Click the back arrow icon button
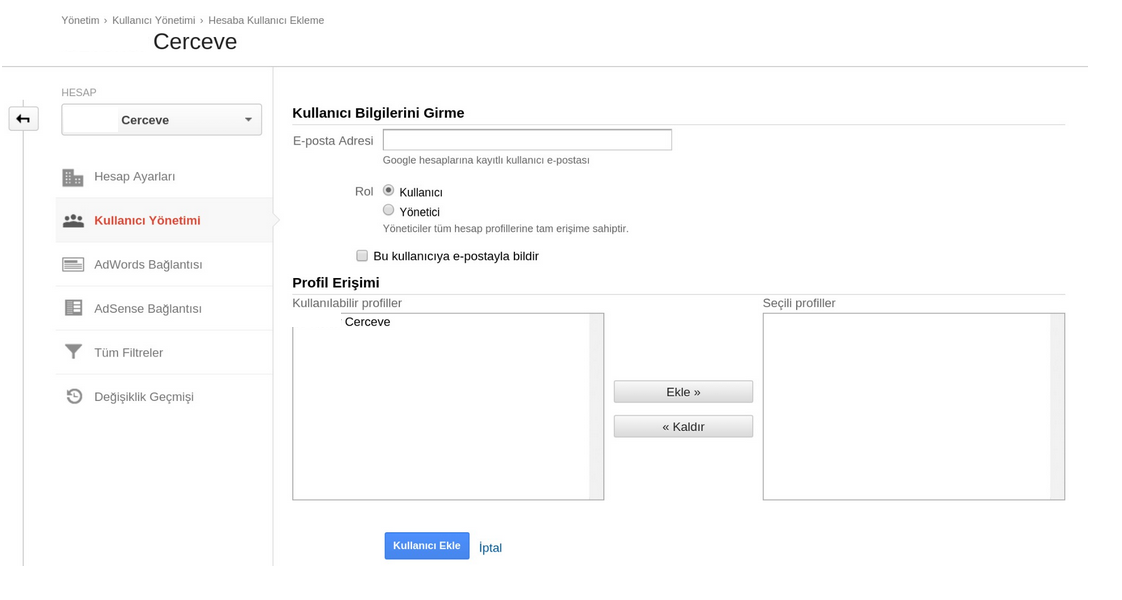 (x=23, y=119)
